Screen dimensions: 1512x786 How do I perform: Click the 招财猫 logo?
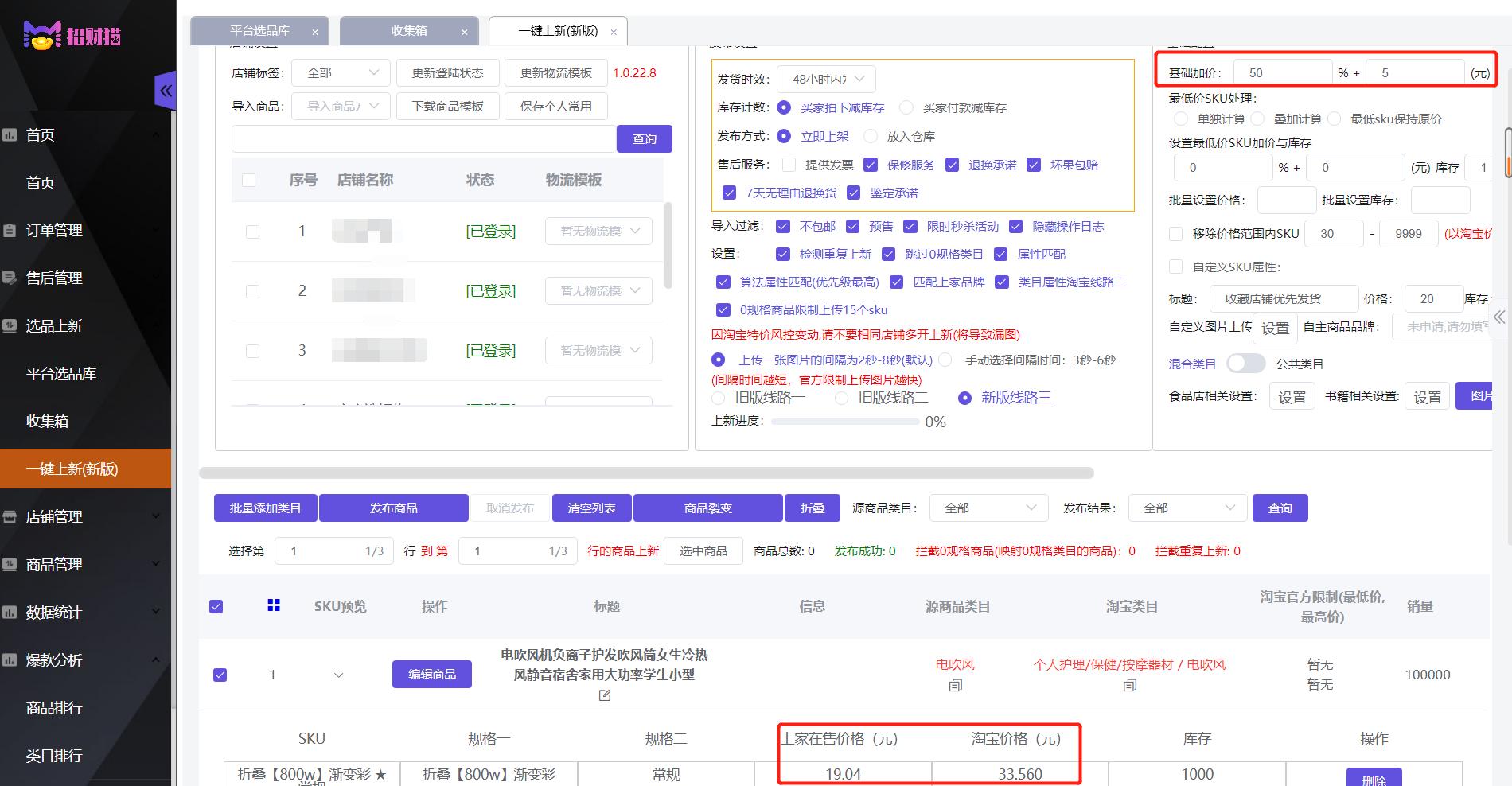[x=72, y=36]
